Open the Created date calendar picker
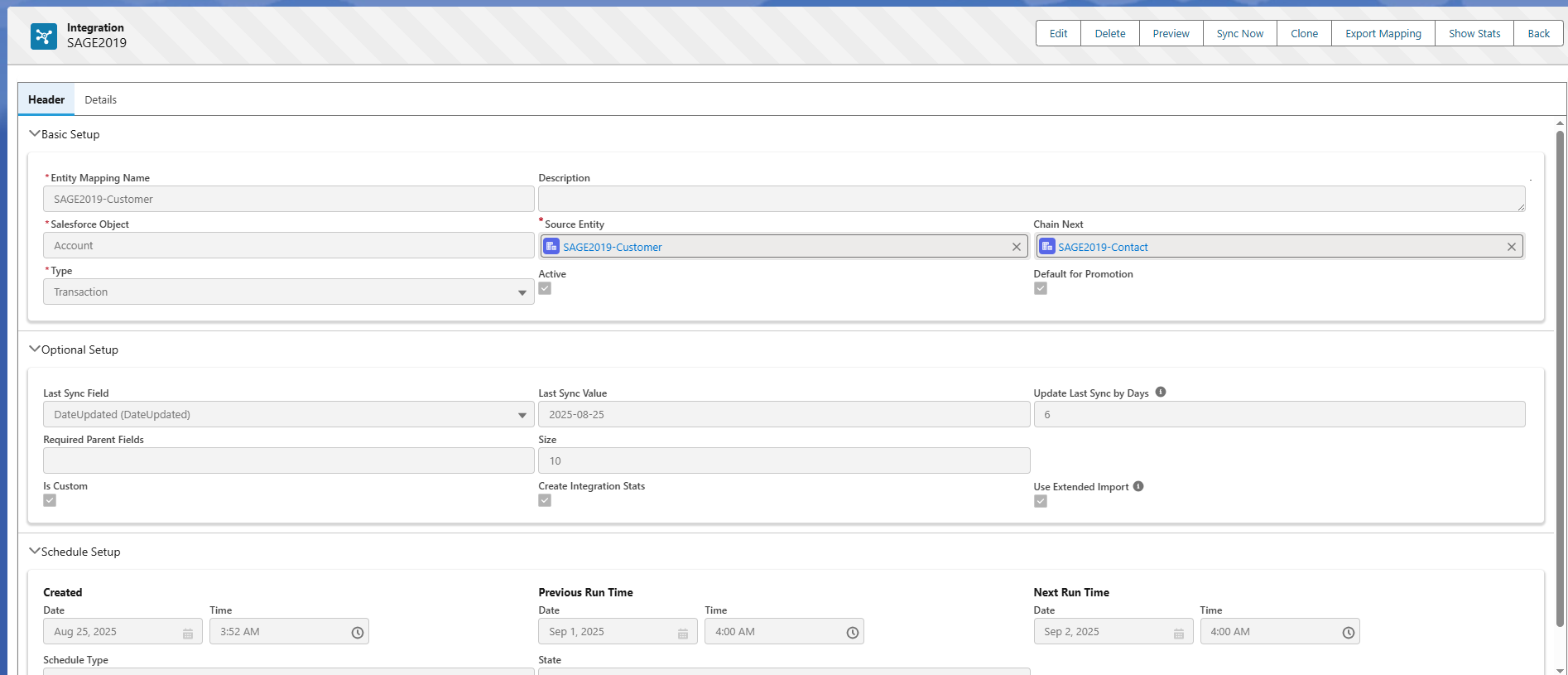1568x675 pixels. pyautogui.click(x=188, y=633)
